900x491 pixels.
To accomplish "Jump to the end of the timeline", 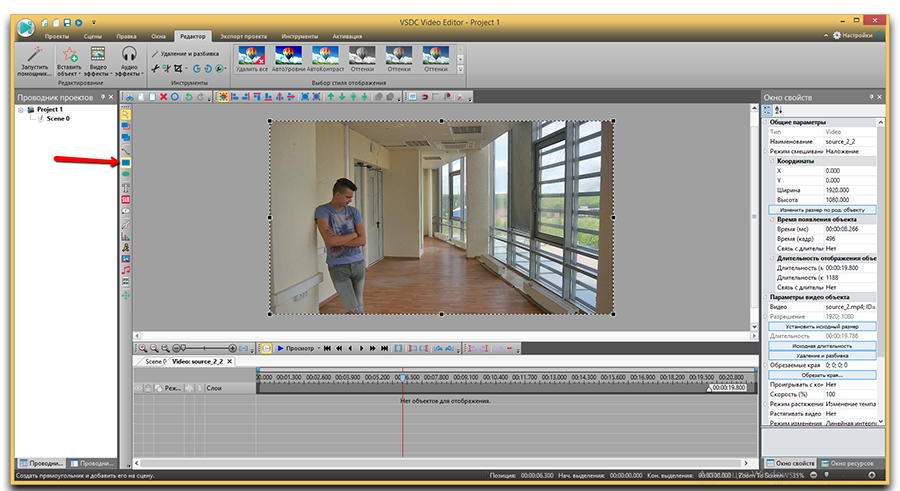I will click(385, 348).
